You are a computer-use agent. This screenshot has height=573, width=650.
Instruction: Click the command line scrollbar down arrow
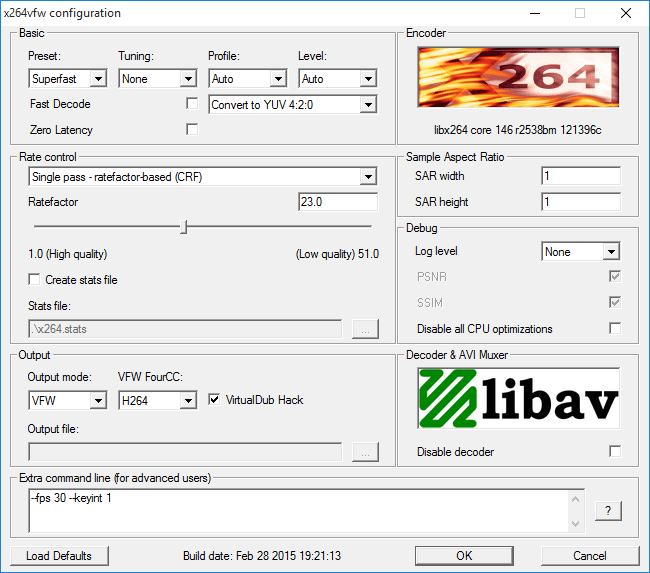click(576, 523)
